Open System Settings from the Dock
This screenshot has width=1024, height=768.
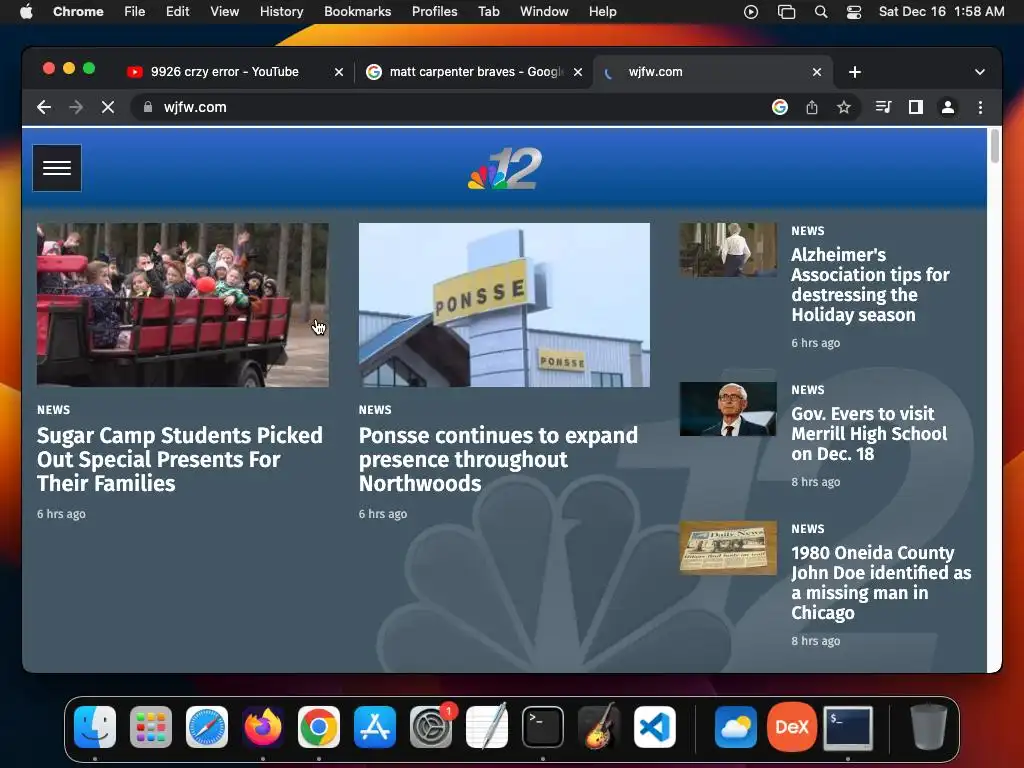tap(431, 726)
